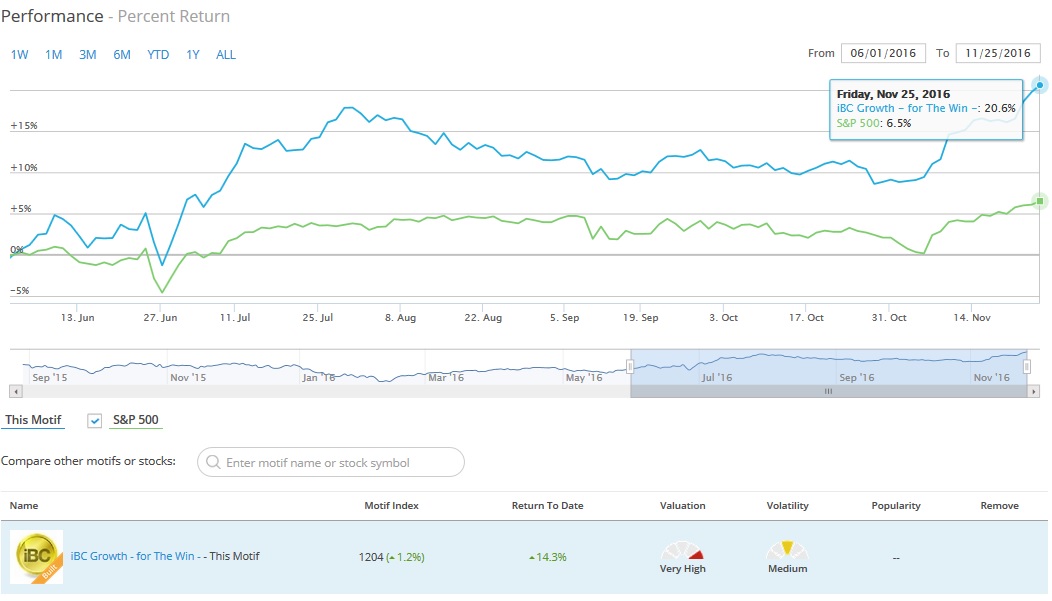Viewport: 1052px width, 601px height.
Task: Click the green S&P 500 endpoint marker
Action: (x=1040, y=201)
